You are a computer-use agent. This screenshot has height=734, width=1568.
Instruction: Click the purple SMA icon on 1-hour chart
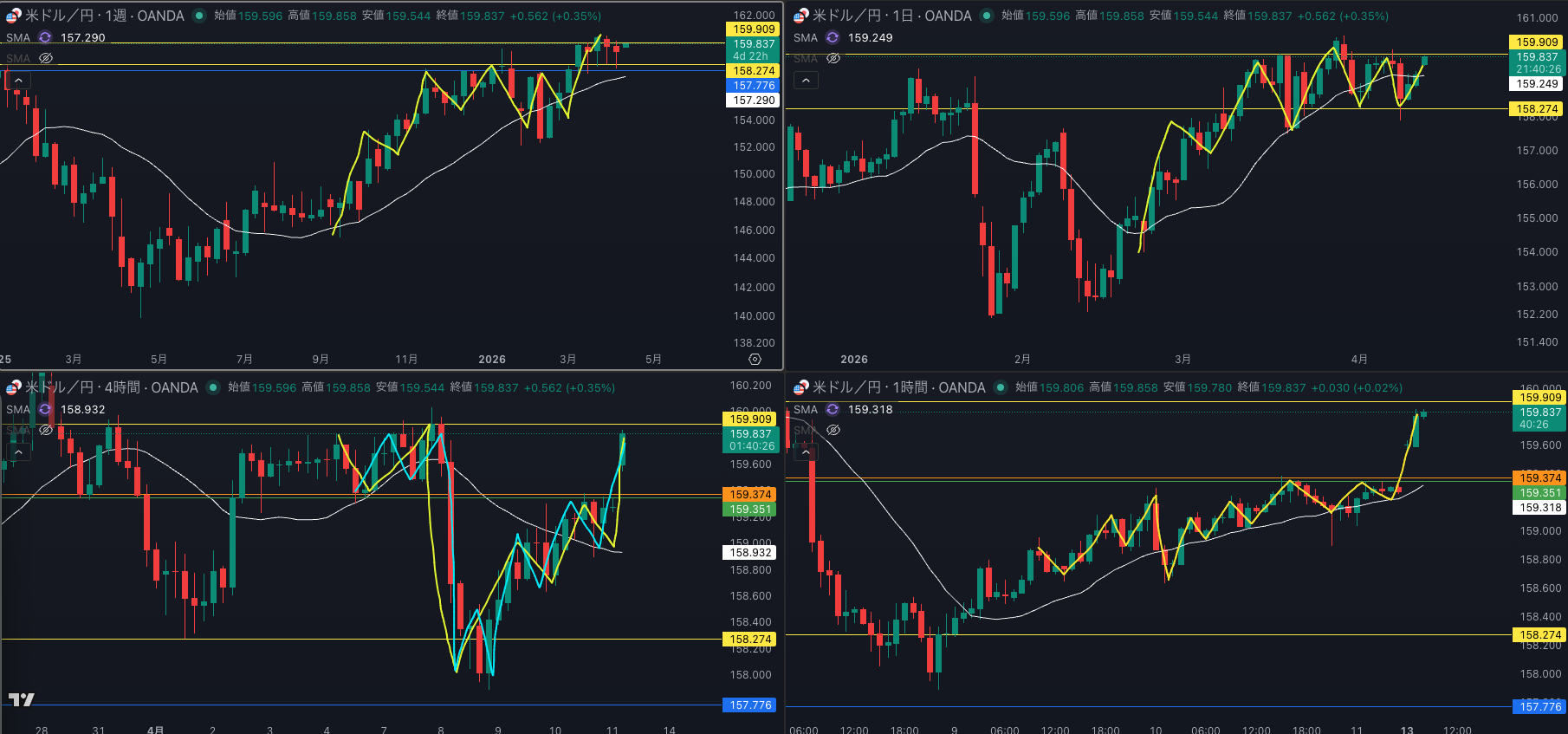point(833,410)
